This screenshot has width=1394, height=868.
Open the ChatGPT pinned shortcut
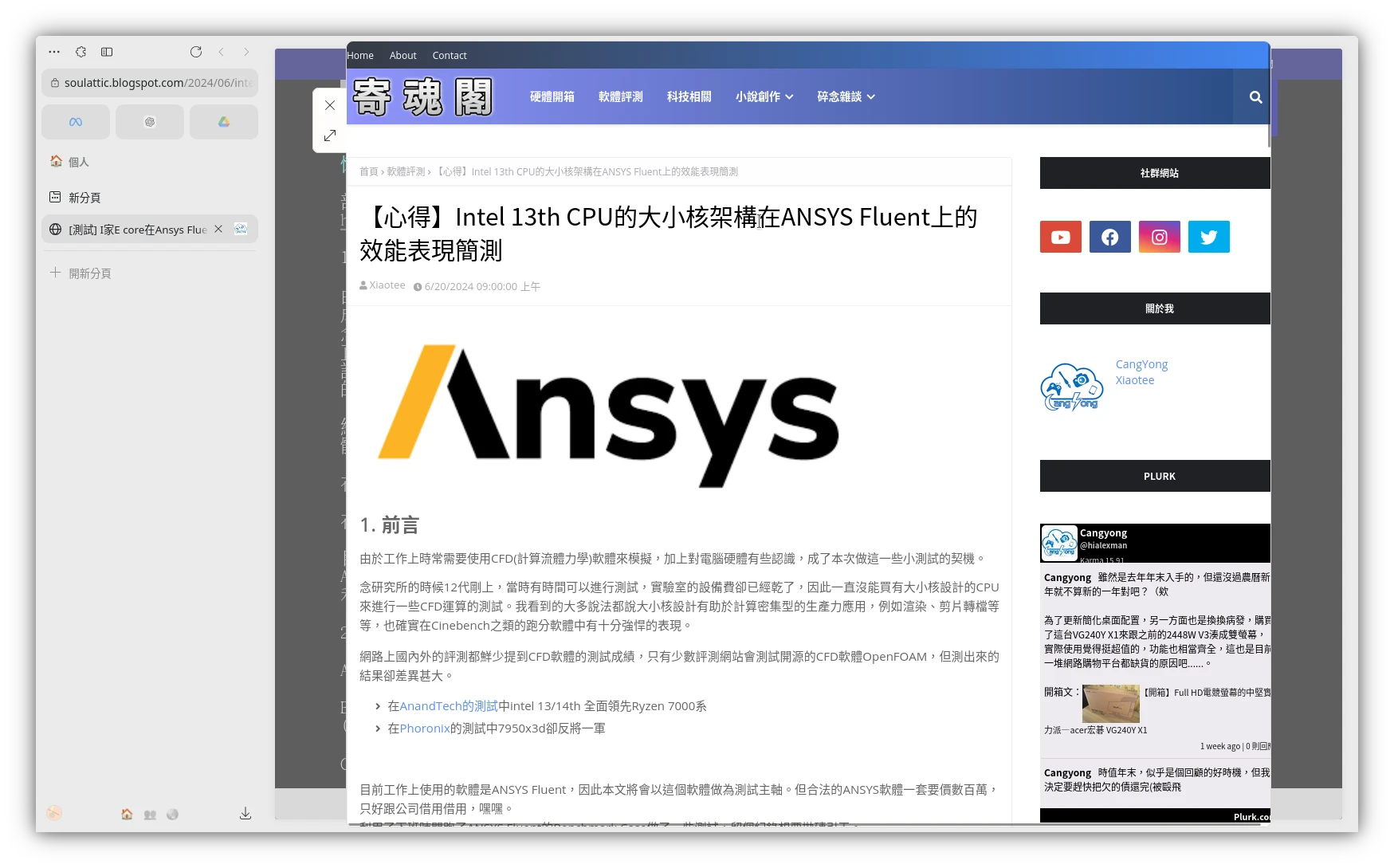(150, 122)
